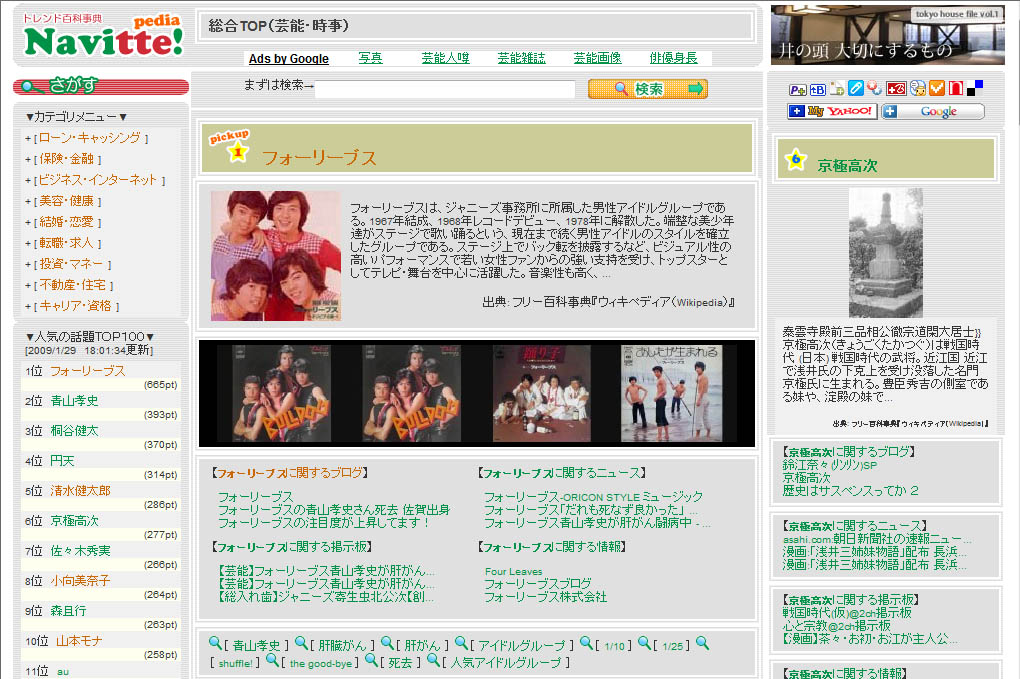Screen dimensions: 1020x679
Task: Open the Four Leaves info link
Action: (x=513, y=571)
